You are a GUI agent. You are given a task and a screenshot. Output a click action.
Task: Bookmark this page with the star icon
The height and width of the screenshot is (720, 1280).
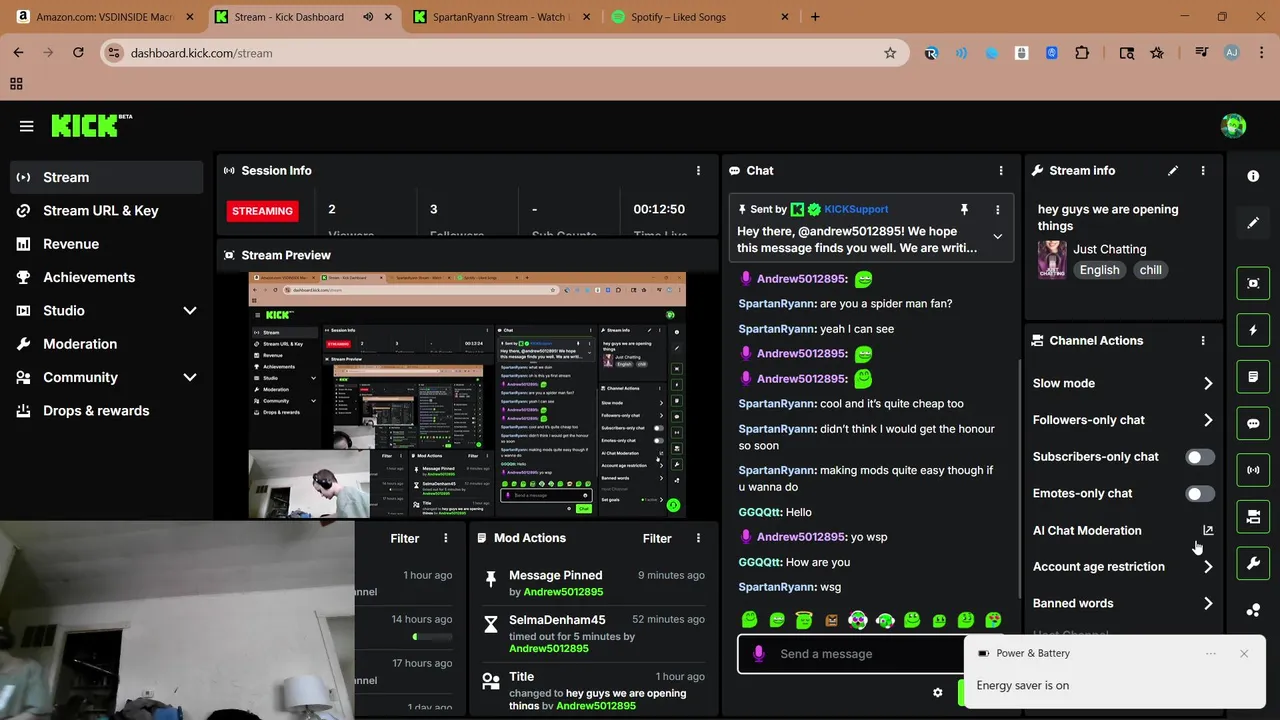click(x=890, y=53)
